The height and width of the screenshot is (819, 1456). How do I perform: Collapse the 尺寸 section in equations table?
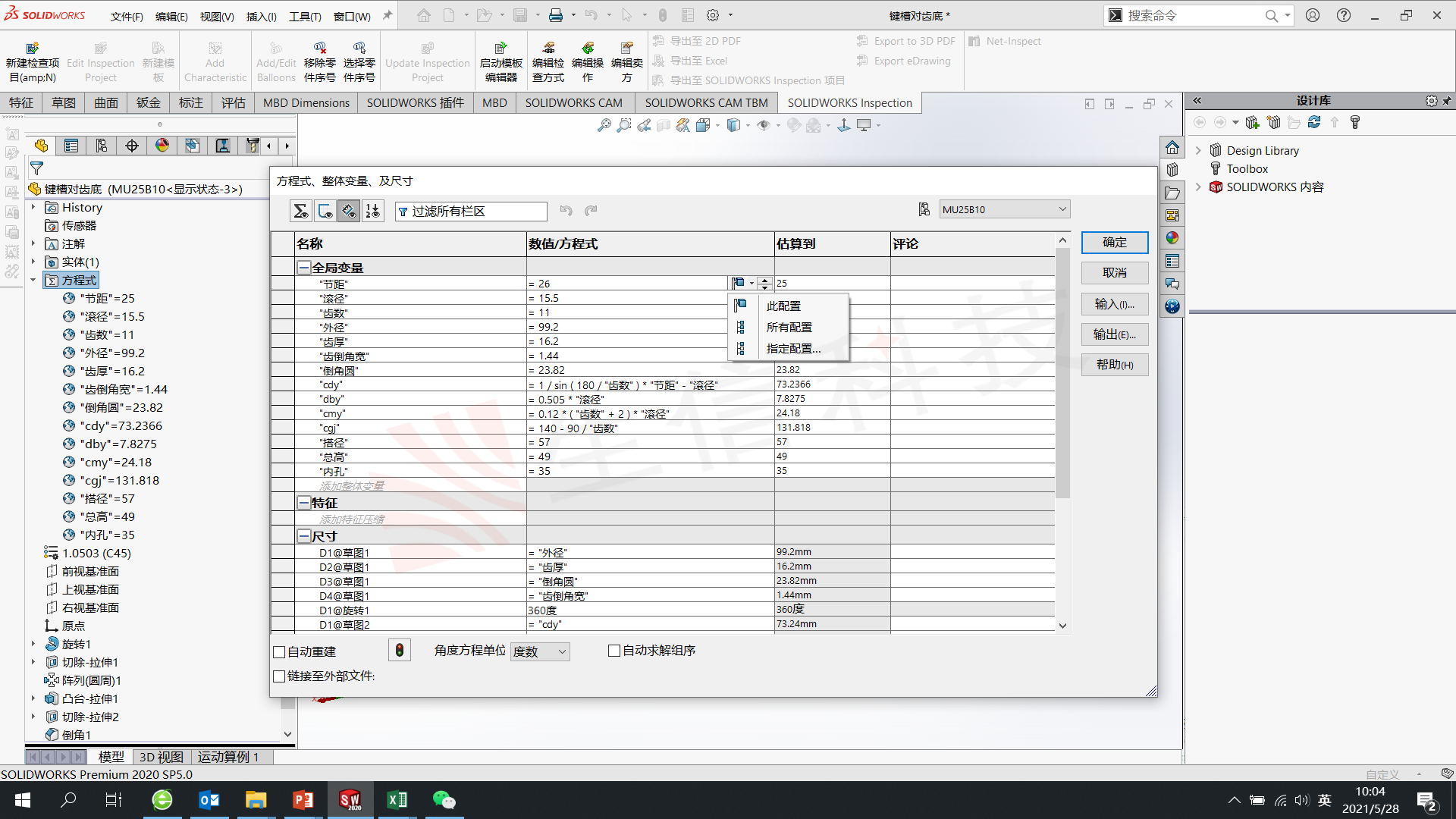click(303, 536)
